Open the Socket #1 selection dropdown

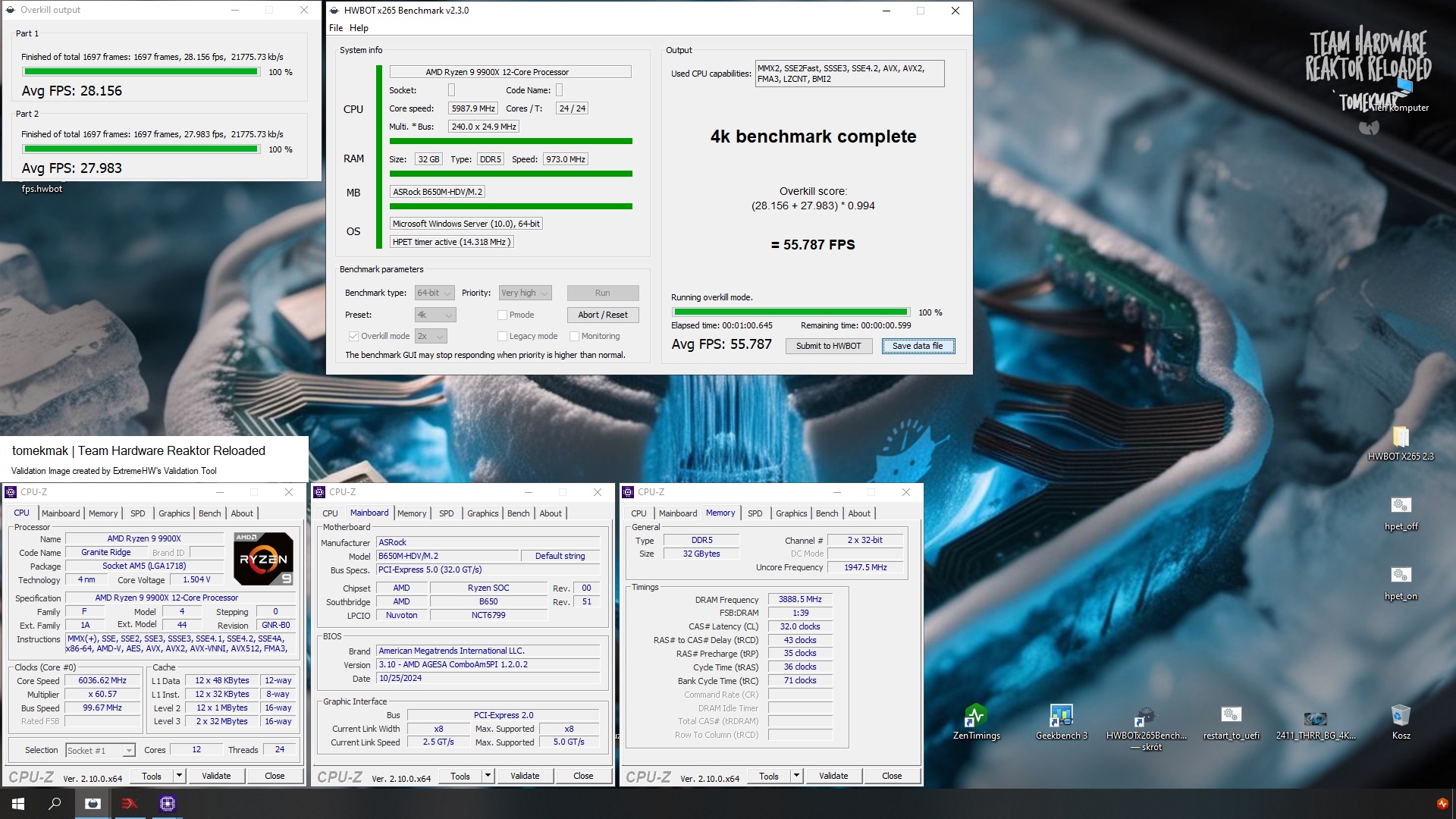100,750
